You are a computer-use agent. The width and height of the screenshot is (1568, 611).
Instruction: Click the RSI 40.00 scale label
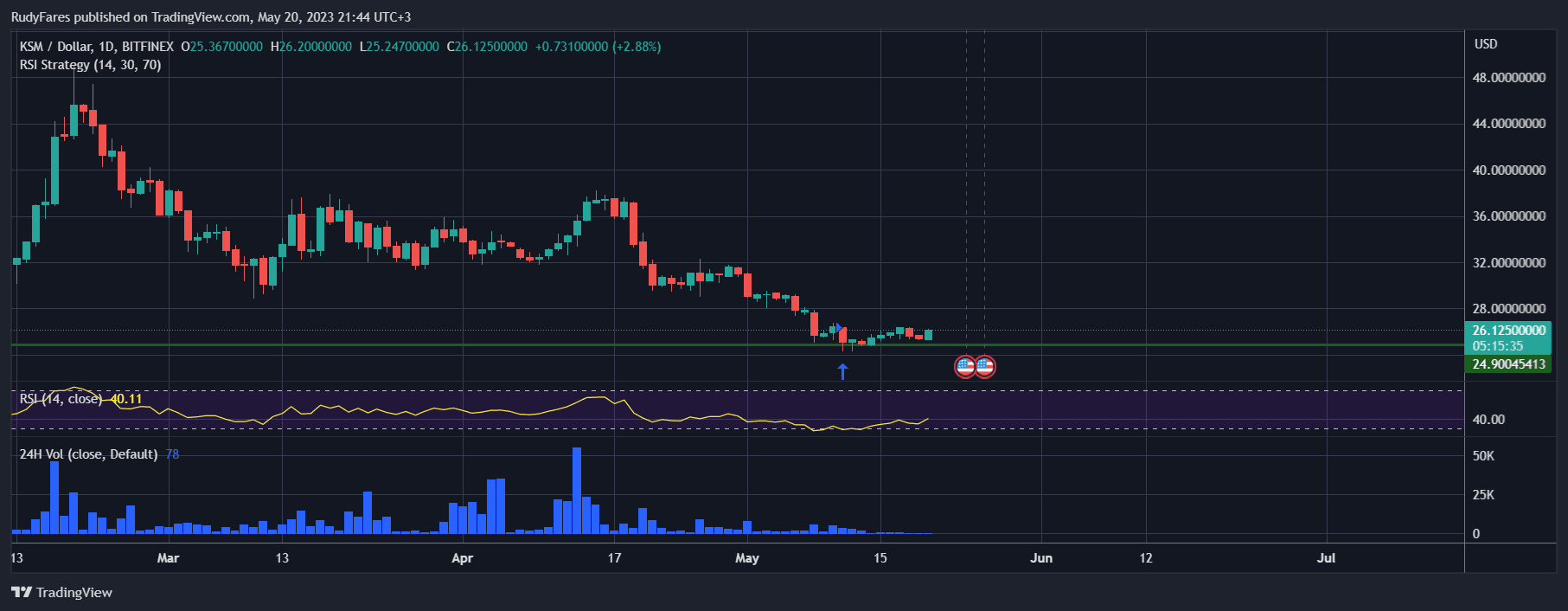tap(1488, 420)
